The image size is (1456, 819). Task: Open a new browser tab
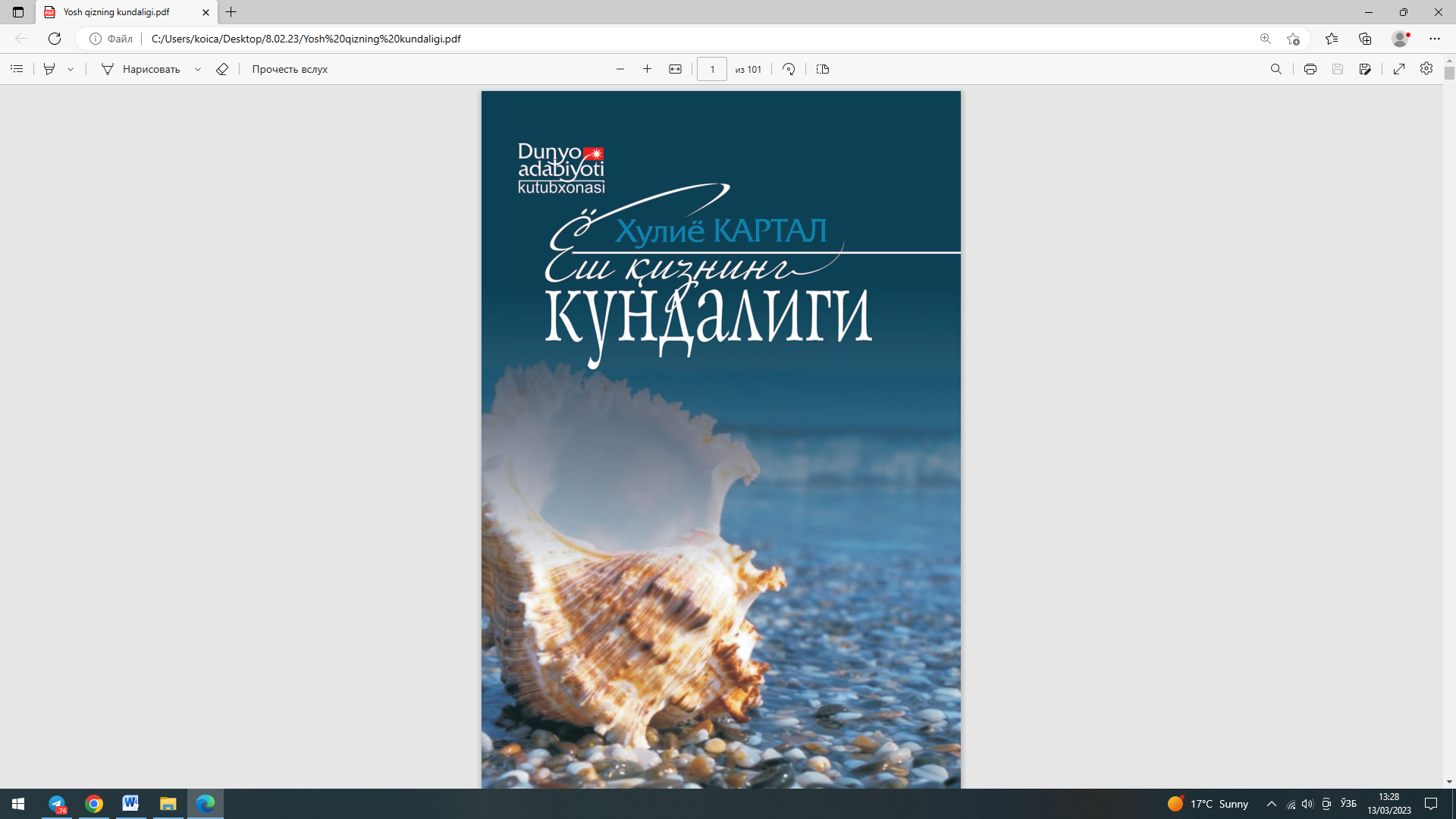[x=231, y=12]
